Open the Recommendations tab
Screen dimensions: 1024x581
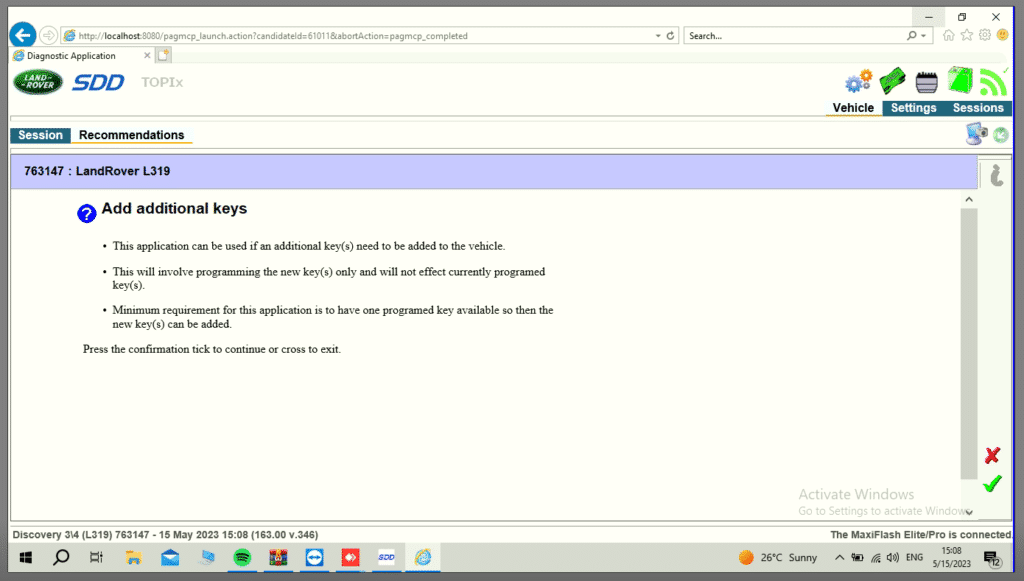tap(131, 135)
